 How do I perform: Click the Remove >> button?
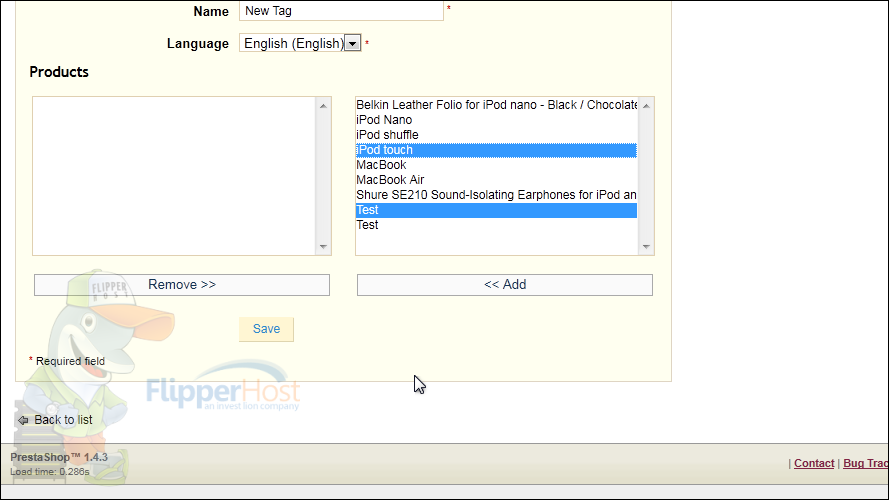point(181,285)
